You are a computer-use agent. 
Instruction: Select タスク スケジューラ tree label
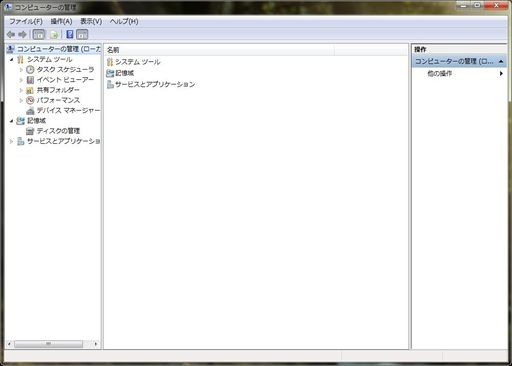[x=65, y=70]
